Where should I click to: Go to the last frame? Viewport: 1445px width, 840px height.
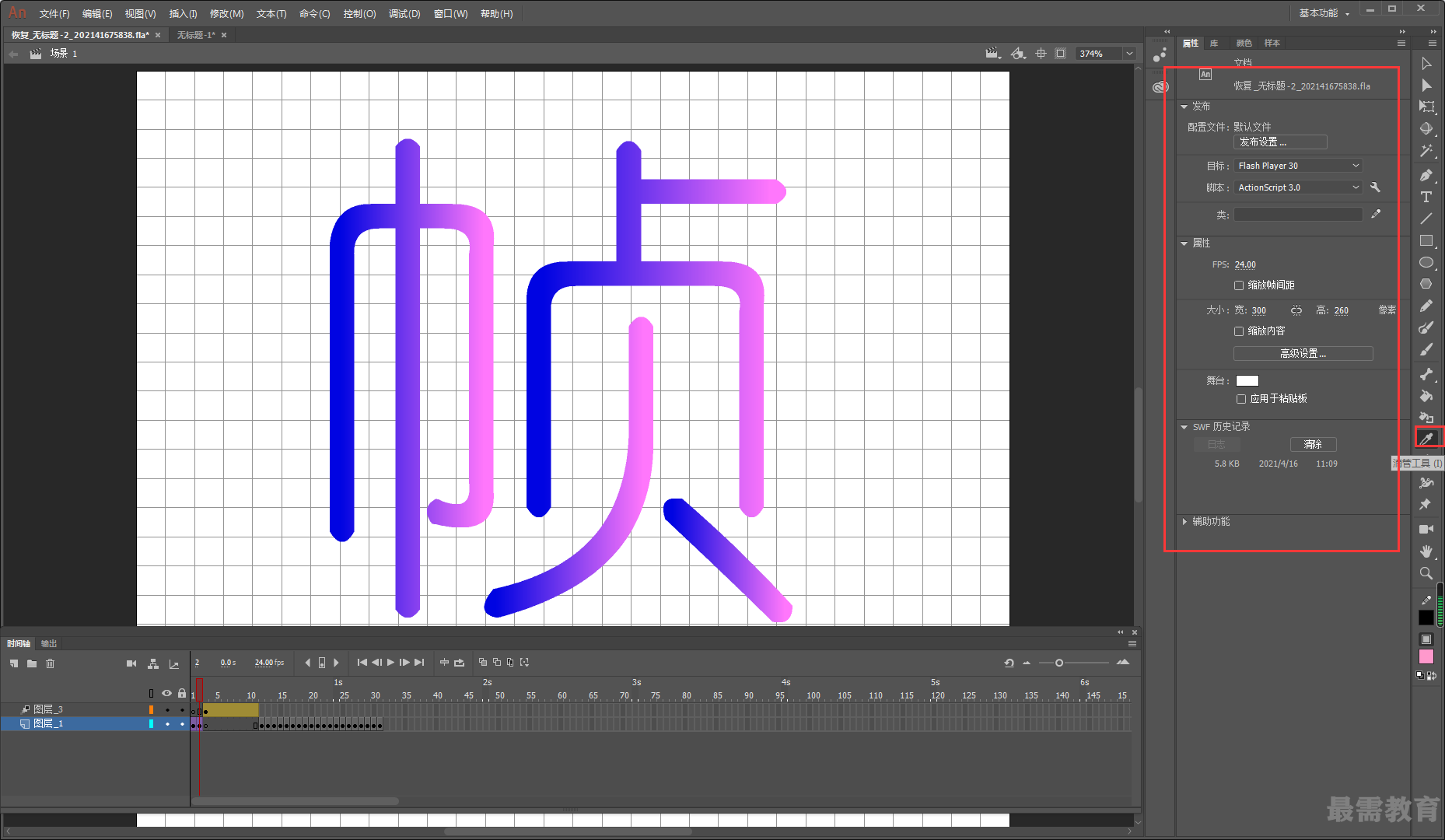point(419,663)
